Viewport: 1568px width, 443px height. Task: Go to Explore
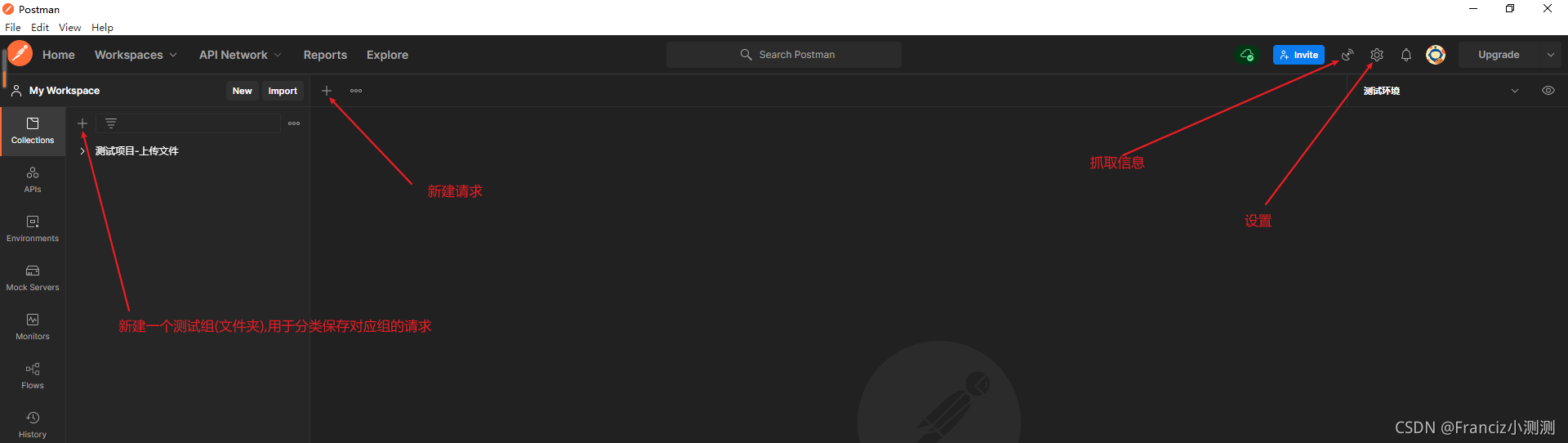(x=387, y=55)
